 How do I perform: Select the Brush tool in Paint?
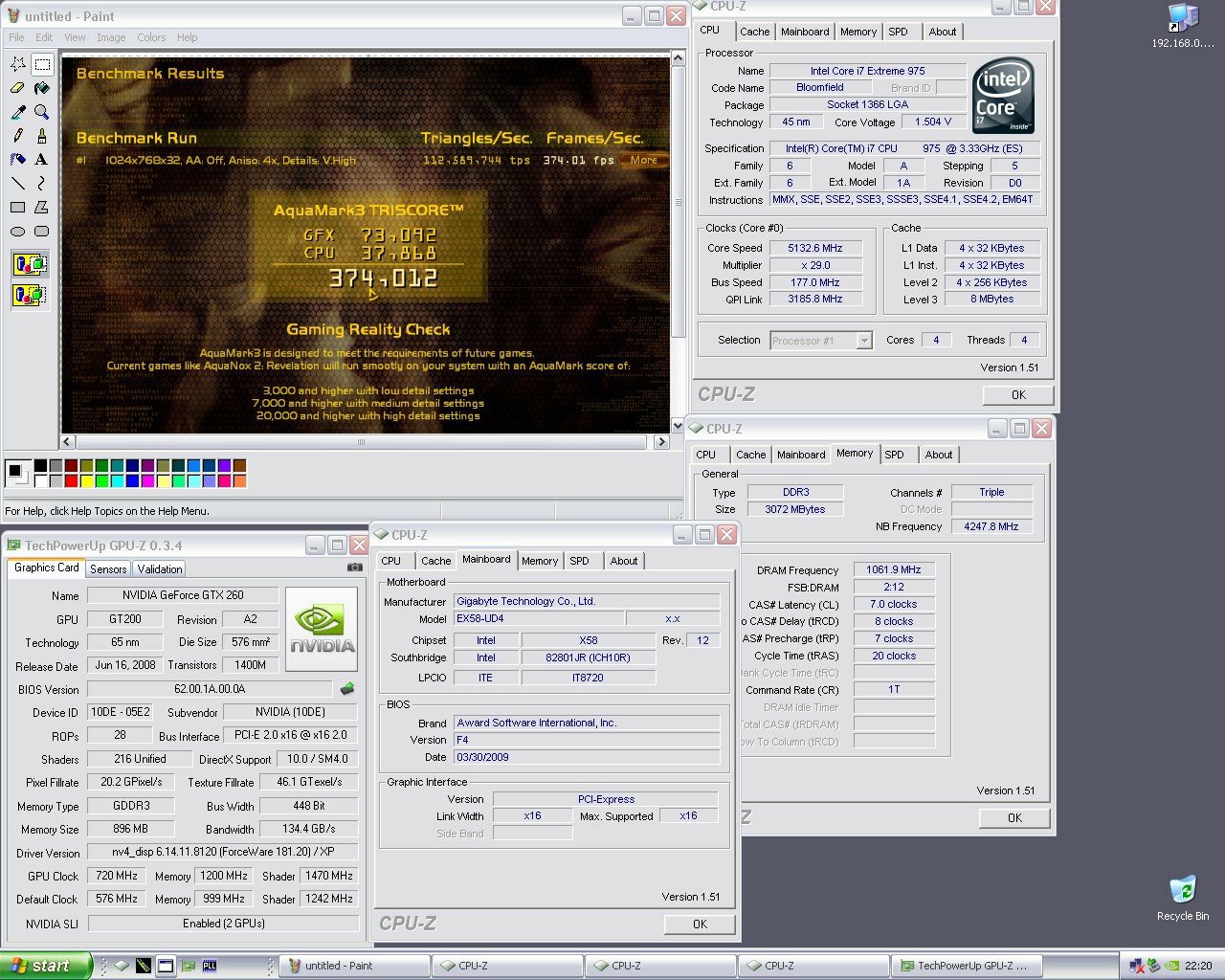tap(42, 136)
